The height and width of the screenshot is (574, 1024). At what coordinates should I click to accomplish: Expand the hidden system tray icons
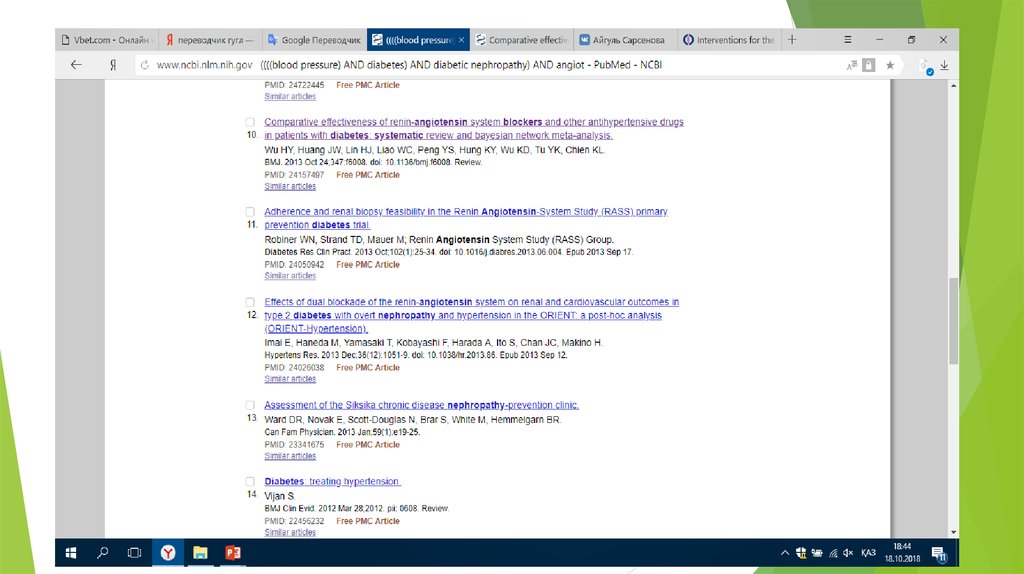pyautogui.click(x=785, y=552)
